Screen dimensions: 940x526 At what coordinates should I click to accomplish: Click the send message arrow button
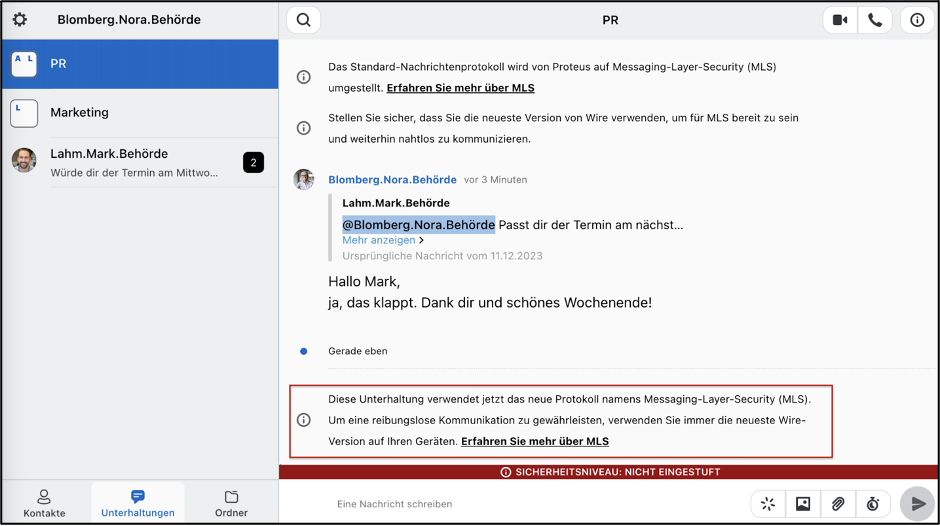pos(917,504)
